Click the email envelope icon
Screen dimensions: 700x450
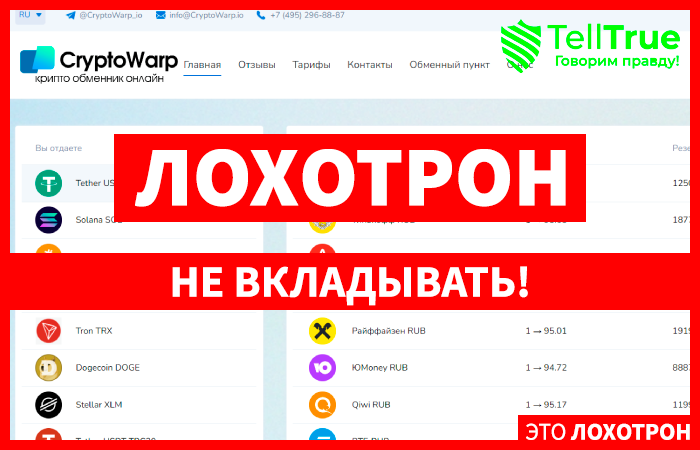(160, 15)
